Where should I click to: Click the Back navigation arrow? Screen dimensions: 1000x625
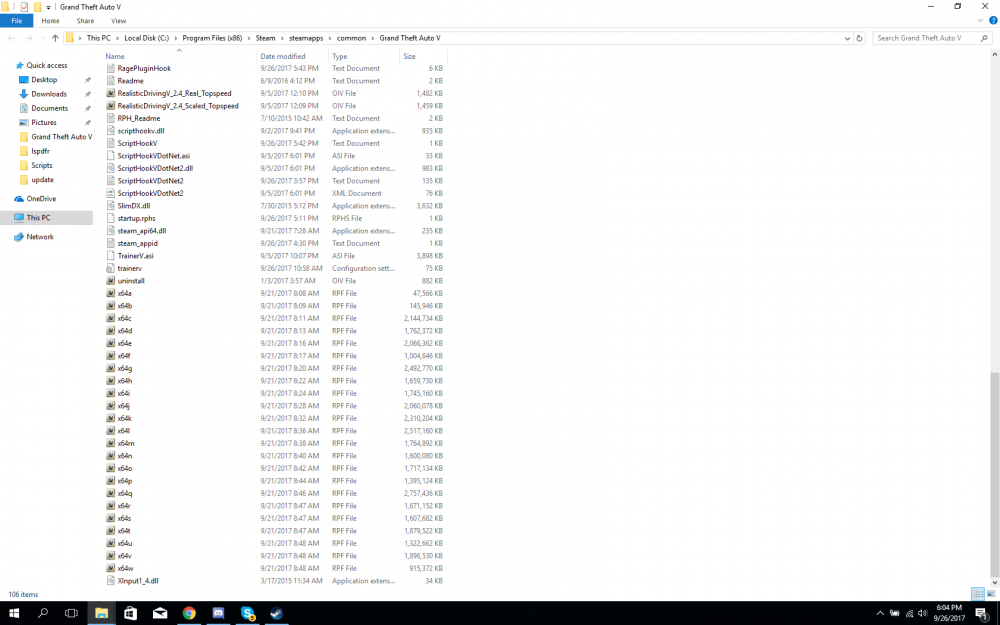click(x=11, y=38)
